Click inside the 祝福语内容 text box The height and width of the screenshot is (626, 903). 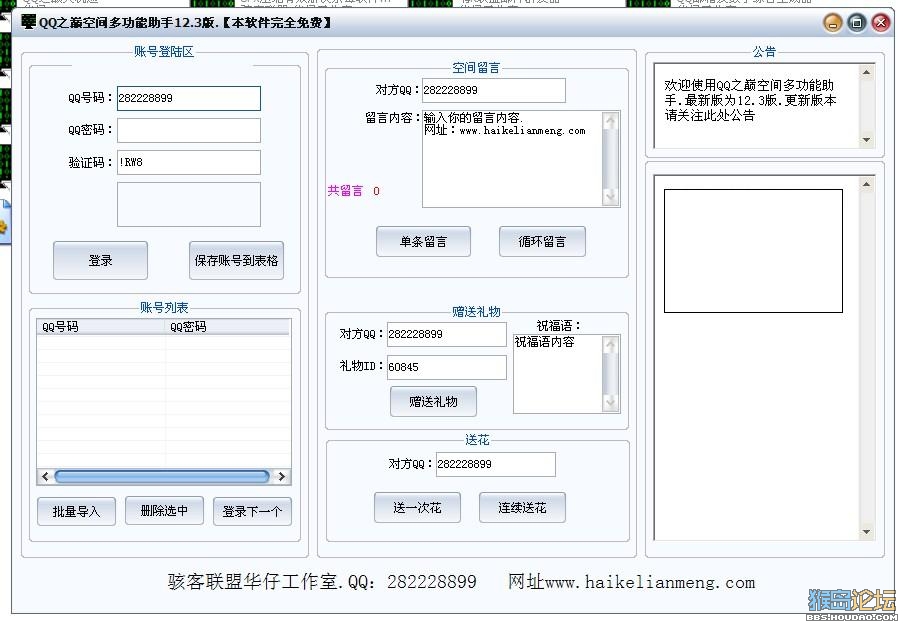pyautogui.click(x=557, y=374)
